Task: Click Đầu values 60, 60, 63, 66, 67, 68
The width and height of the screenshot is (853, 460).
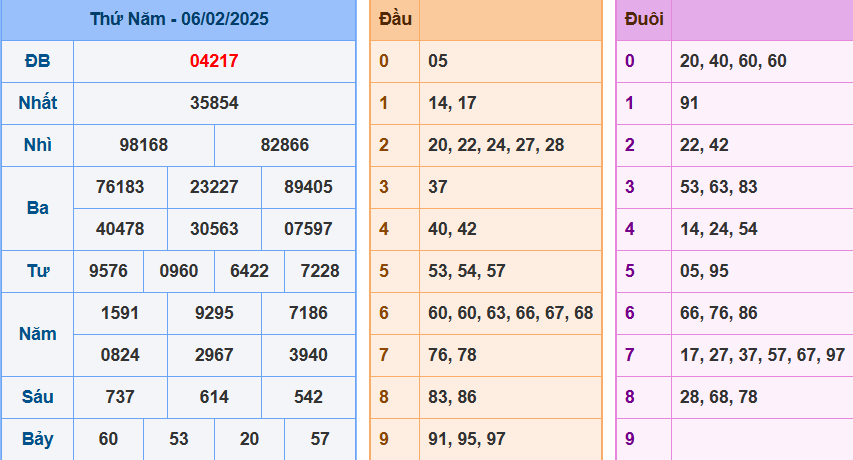Action: [511, 313]
